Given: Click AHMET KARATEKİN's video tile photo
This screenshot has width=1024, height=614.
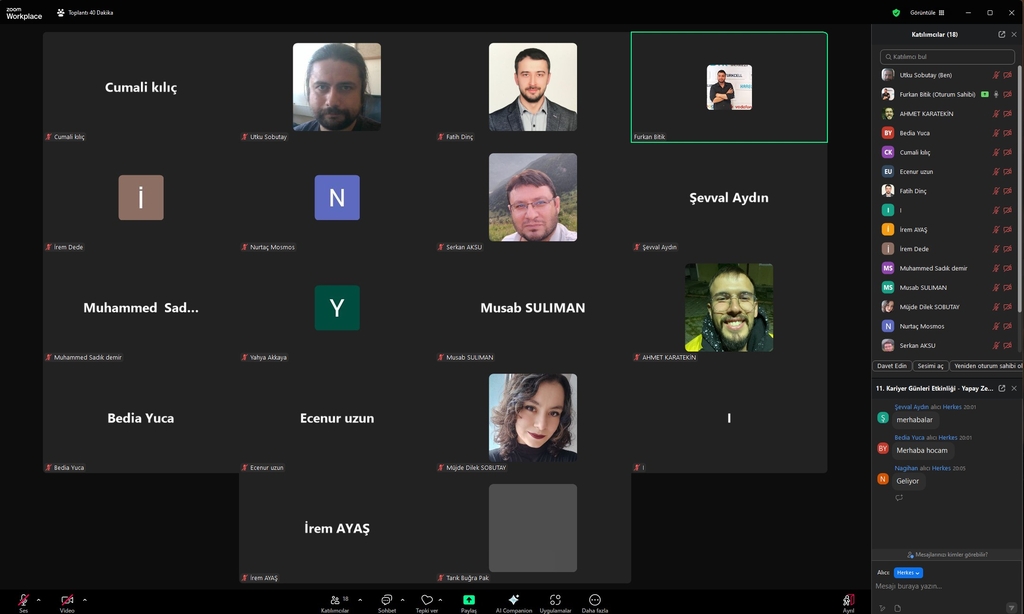Looking at the screenshot, I should [729, 308].
